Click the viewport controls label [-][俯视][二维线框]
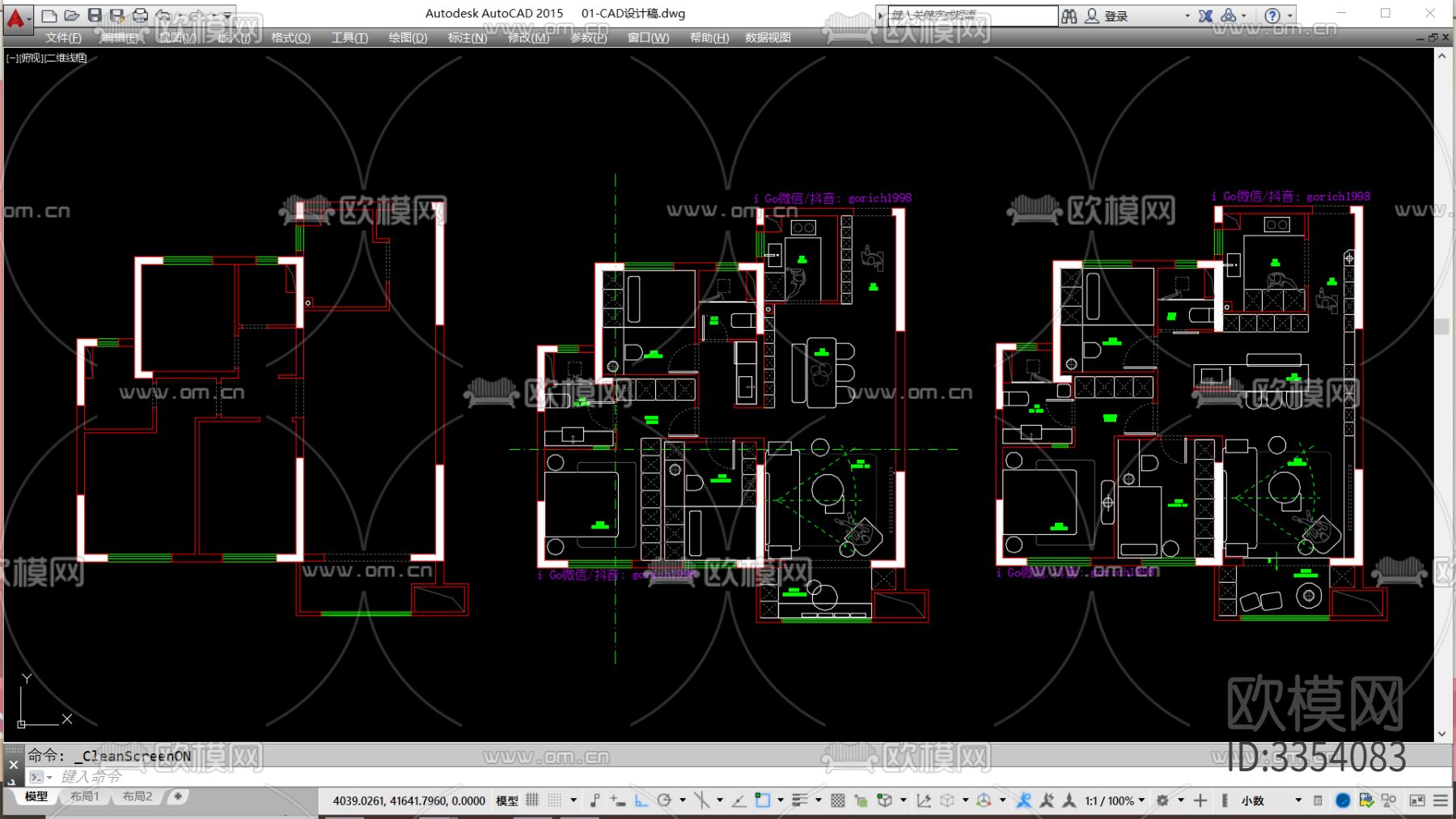This screenshot has width=1456, height=819. click(46, 57)
